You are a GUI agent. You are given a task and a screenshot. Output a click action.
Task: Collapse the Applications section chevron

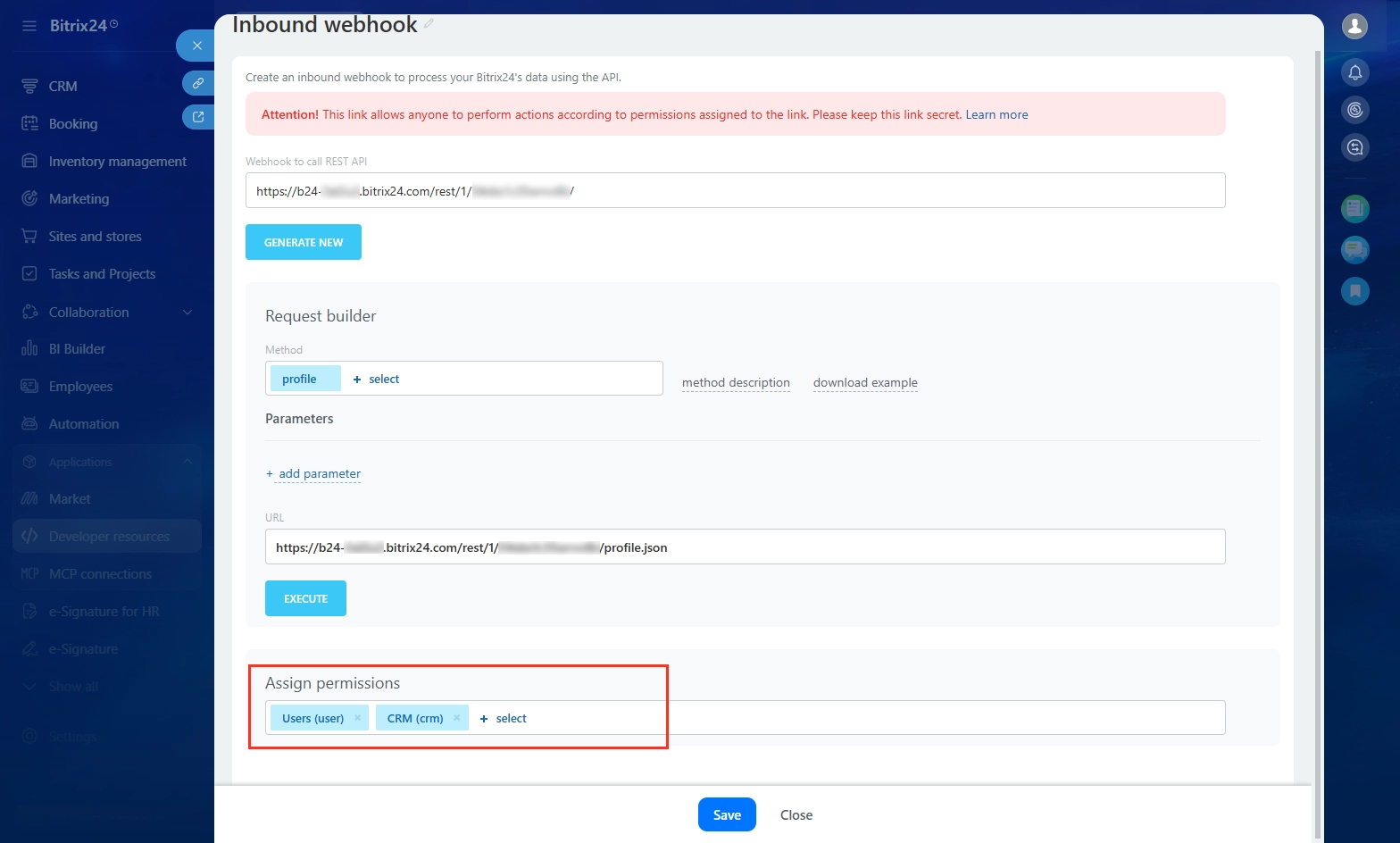pyautogui.click(x=187, y=462)
